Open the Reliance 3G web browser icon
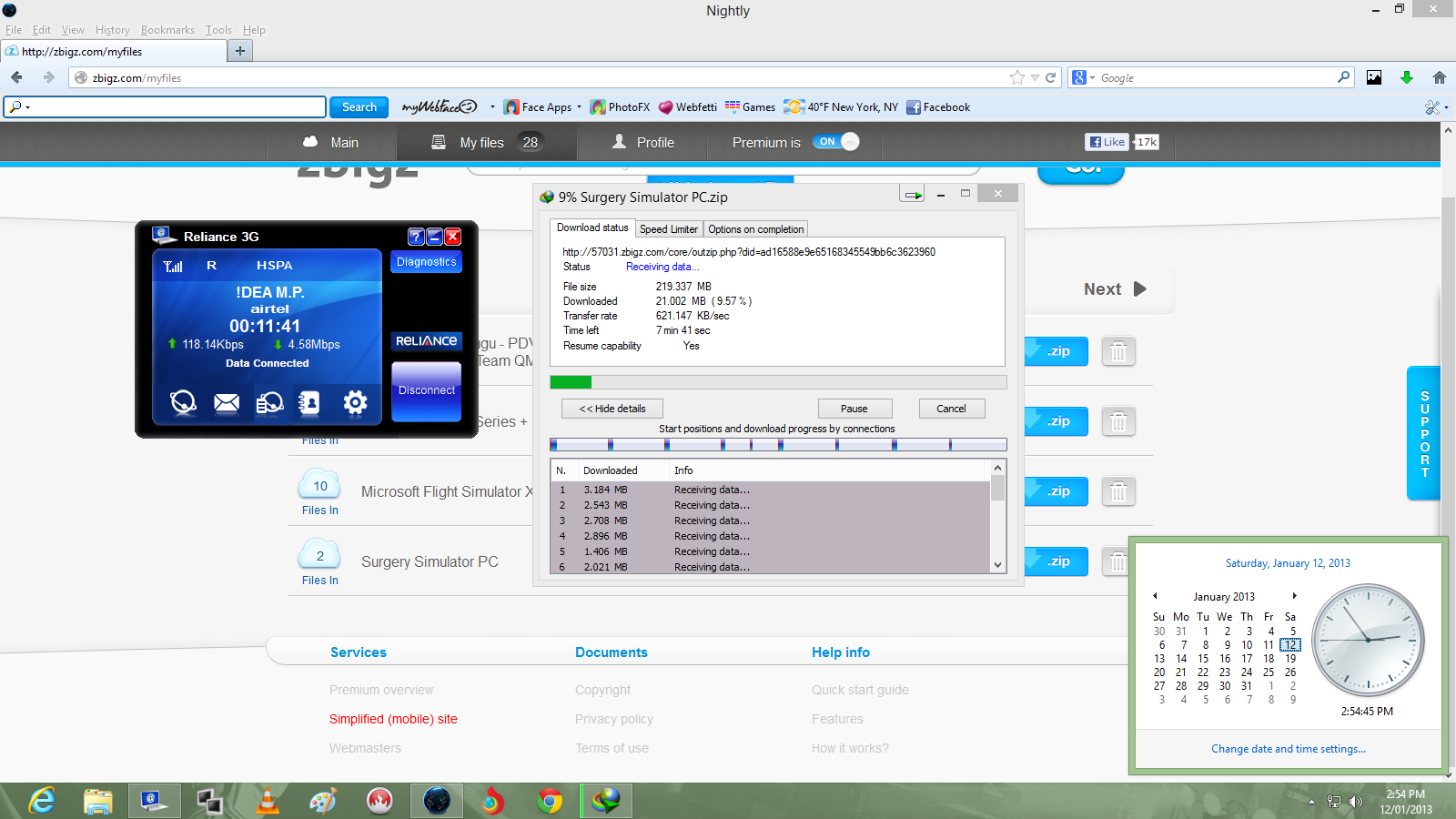Viewport: 1456px width, 819px height. click(x=183, y=401)
